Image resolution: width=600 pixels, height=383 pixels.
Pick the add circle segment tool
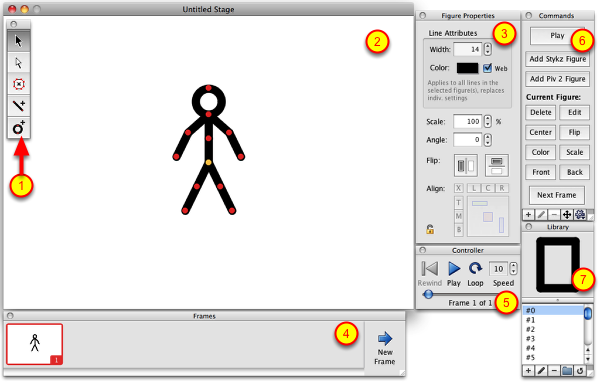click(18, 127)
